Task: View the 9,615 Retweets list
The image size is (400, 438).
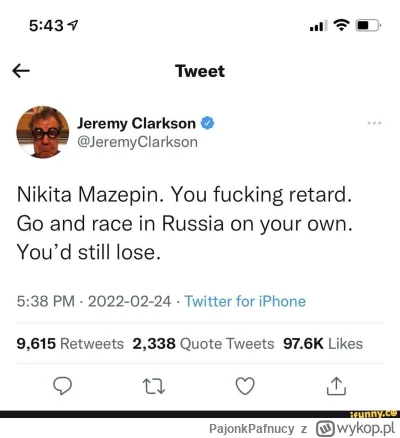Action: (70, 344)
